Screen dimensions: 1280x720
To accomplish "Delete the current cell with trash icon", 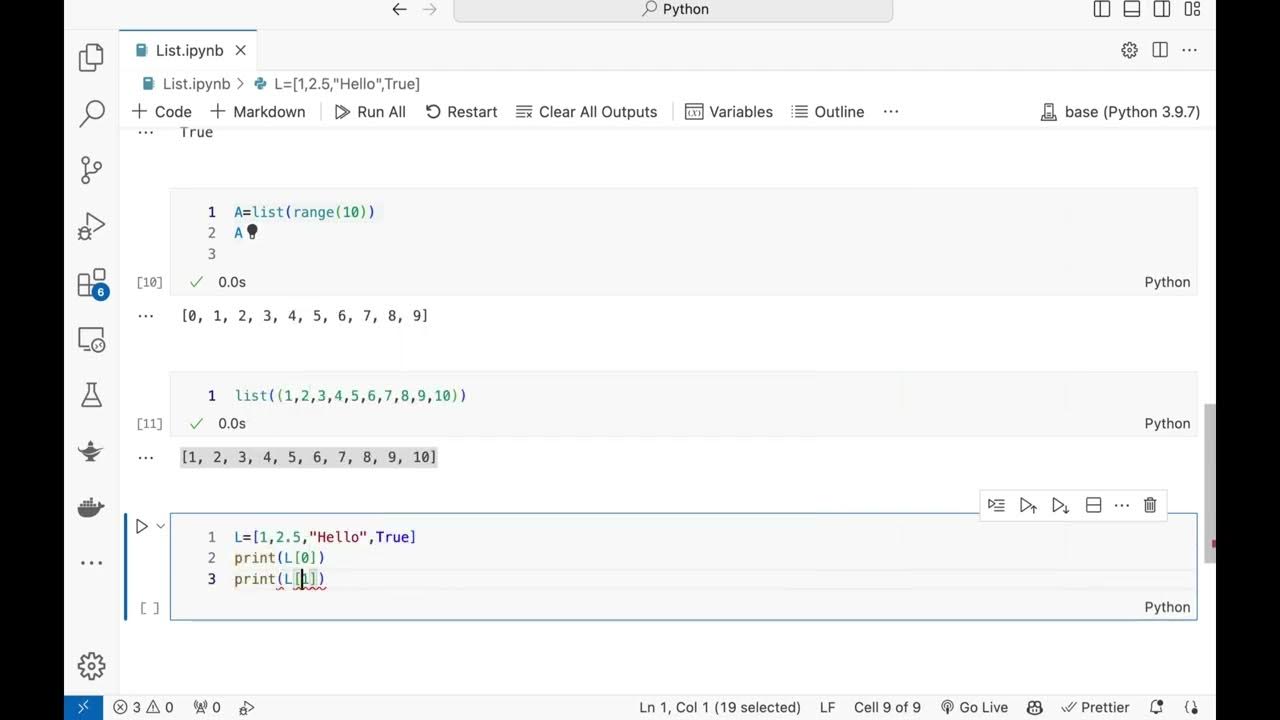I will [1150, 505].
